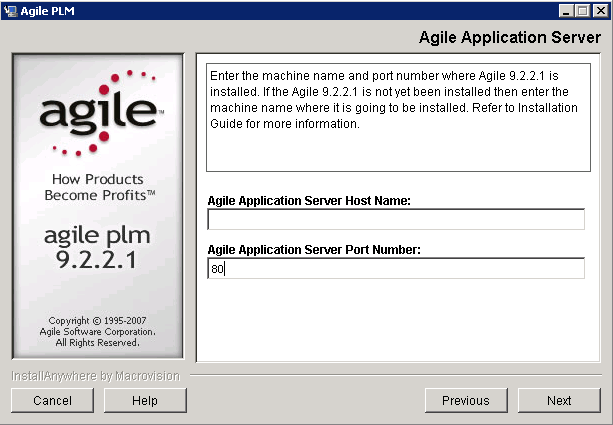The width and height of the screenshot is (613, 425).
Task: Click the Cancel button
Action: tap(52, 400)
